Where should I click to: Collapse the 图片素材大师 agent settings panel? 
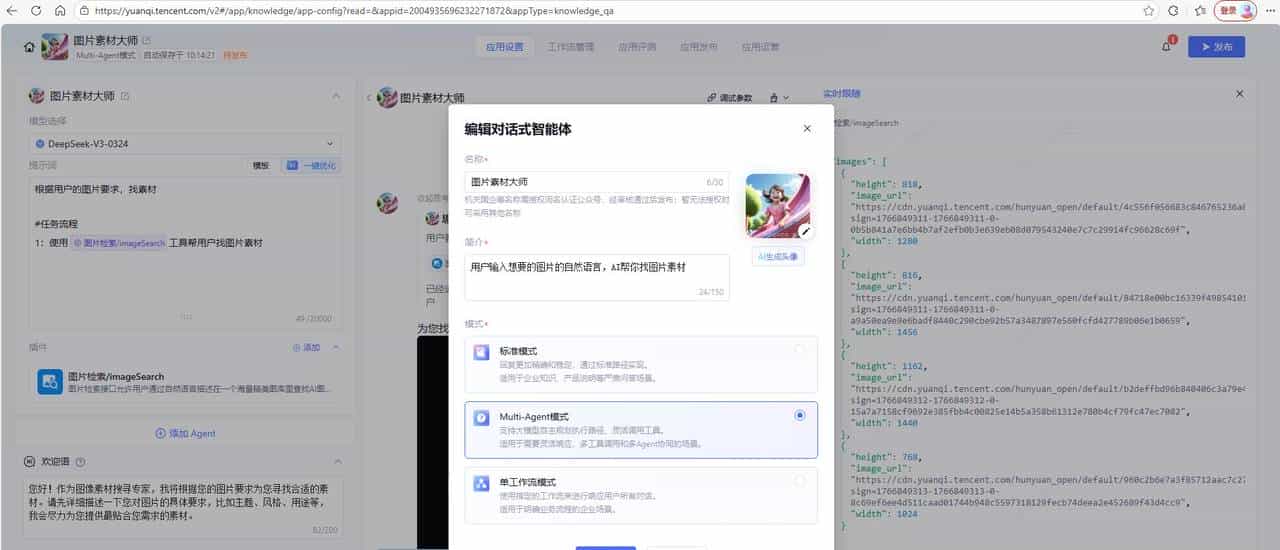click(x=336, y=96)
